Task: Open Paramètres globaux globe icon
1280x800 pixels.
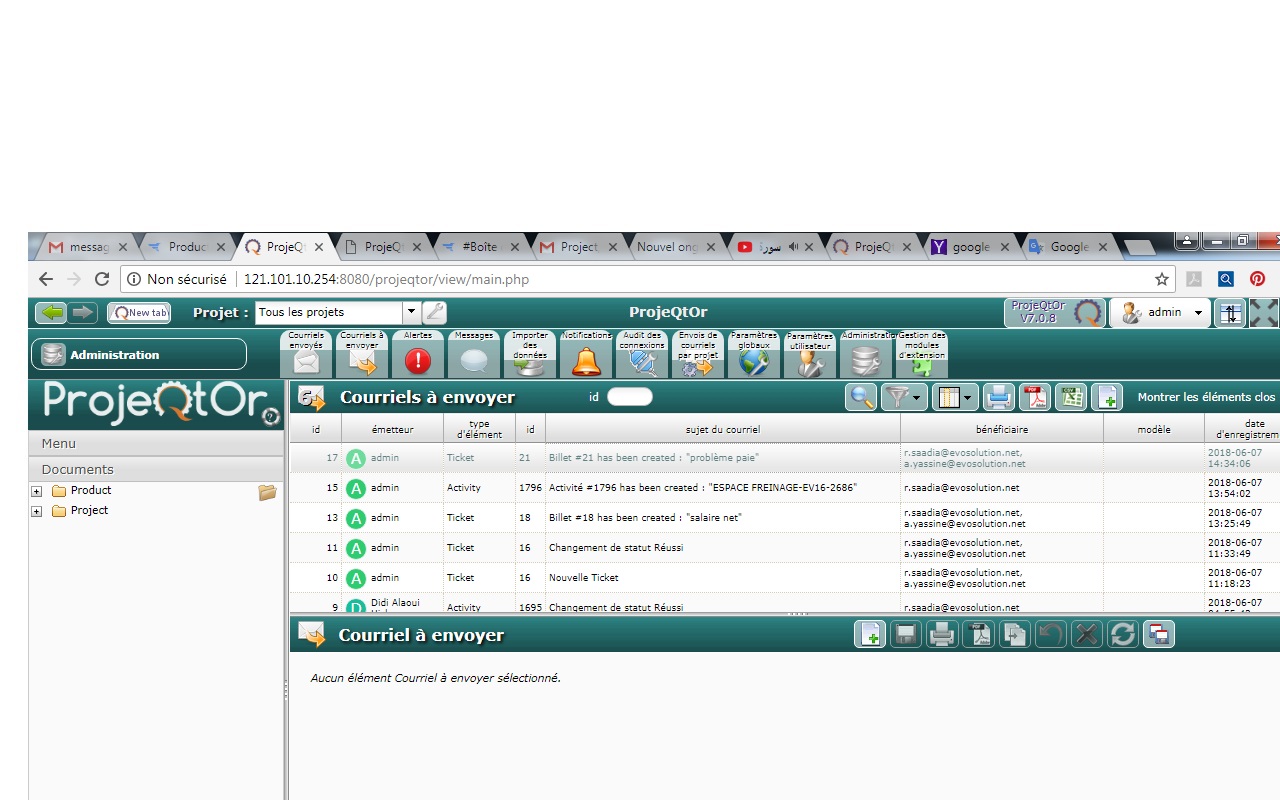Action: pos(754,357)
